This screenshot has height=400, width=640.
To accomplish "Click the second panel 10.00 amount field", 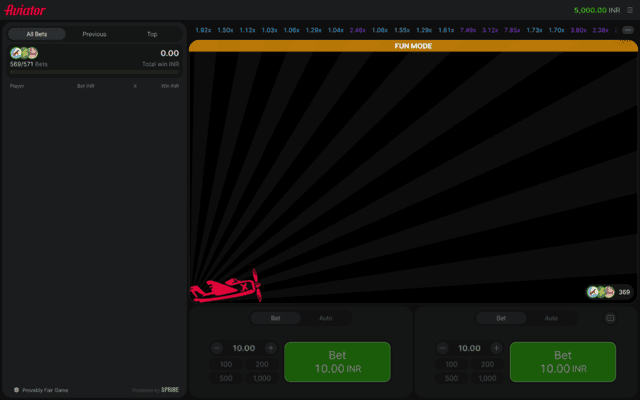I will click(469, 348).
